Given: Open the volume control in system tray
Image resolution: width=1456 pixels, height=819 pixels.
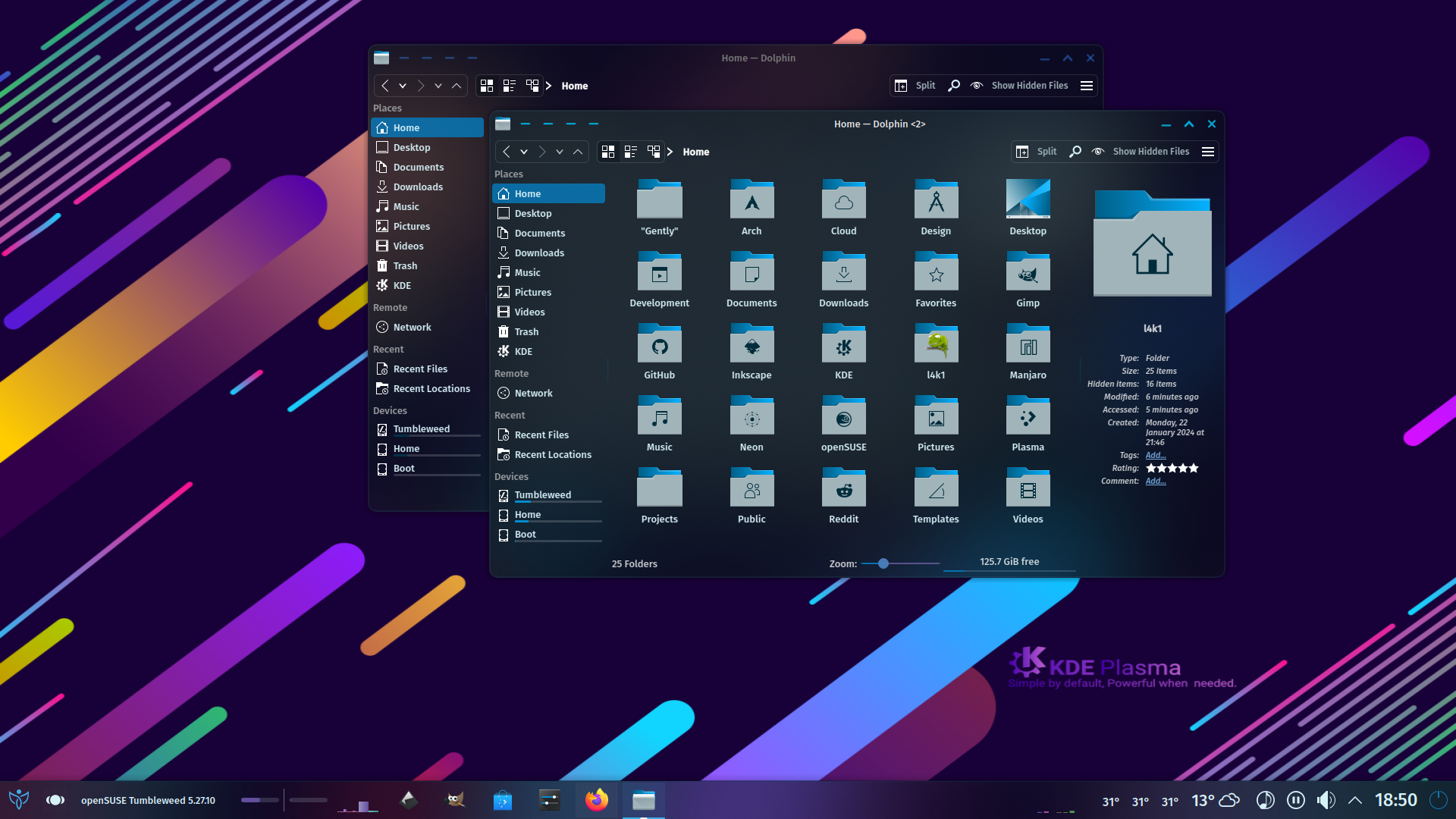Looking at the screenshot, I should [x=1326, y=800].
